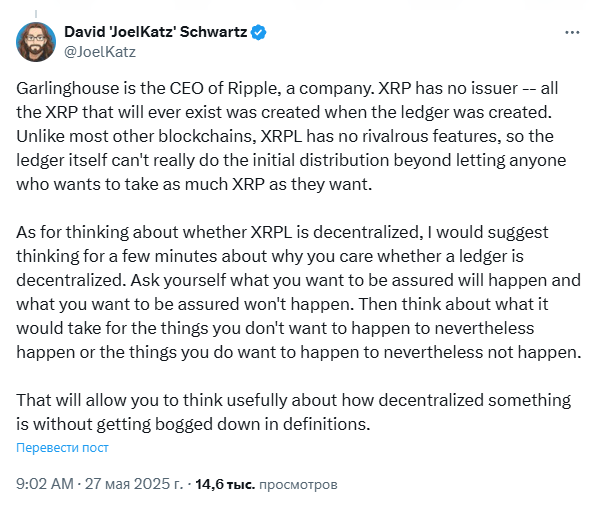
Task: Click the 14,6 тыс. view count
Action: coord(225,484)
